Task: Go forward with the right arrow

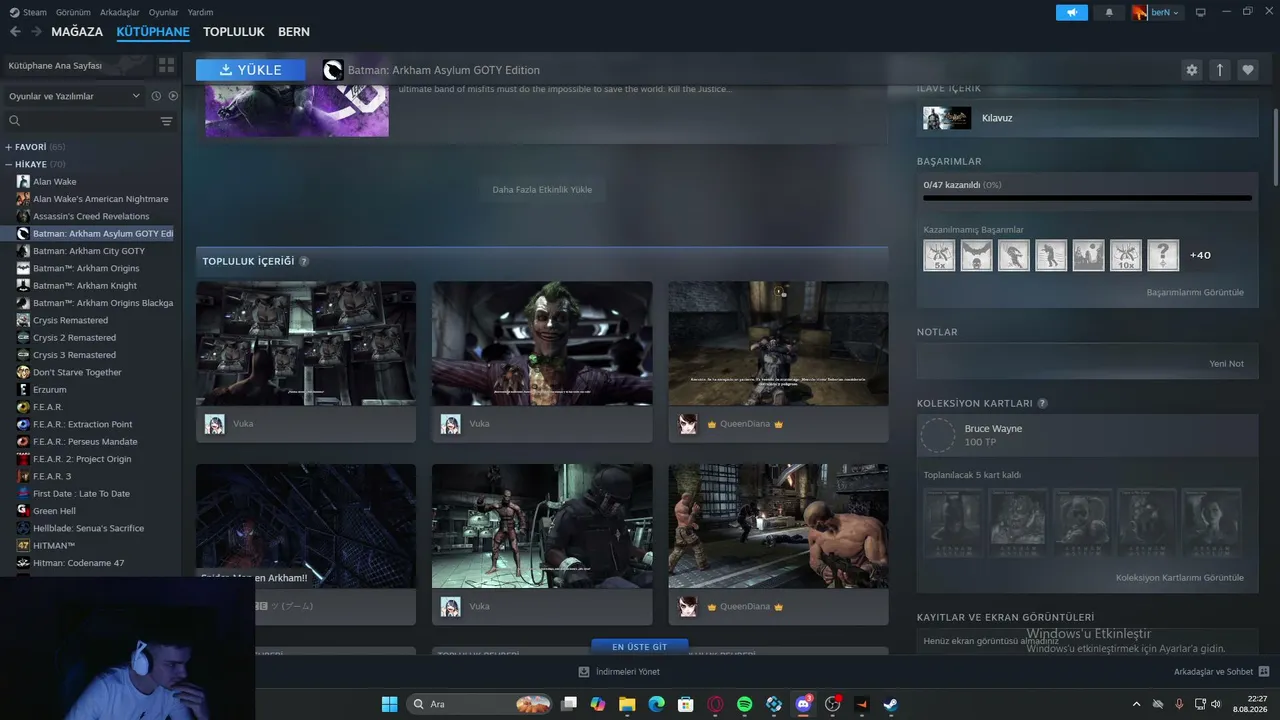Action: 36,32
